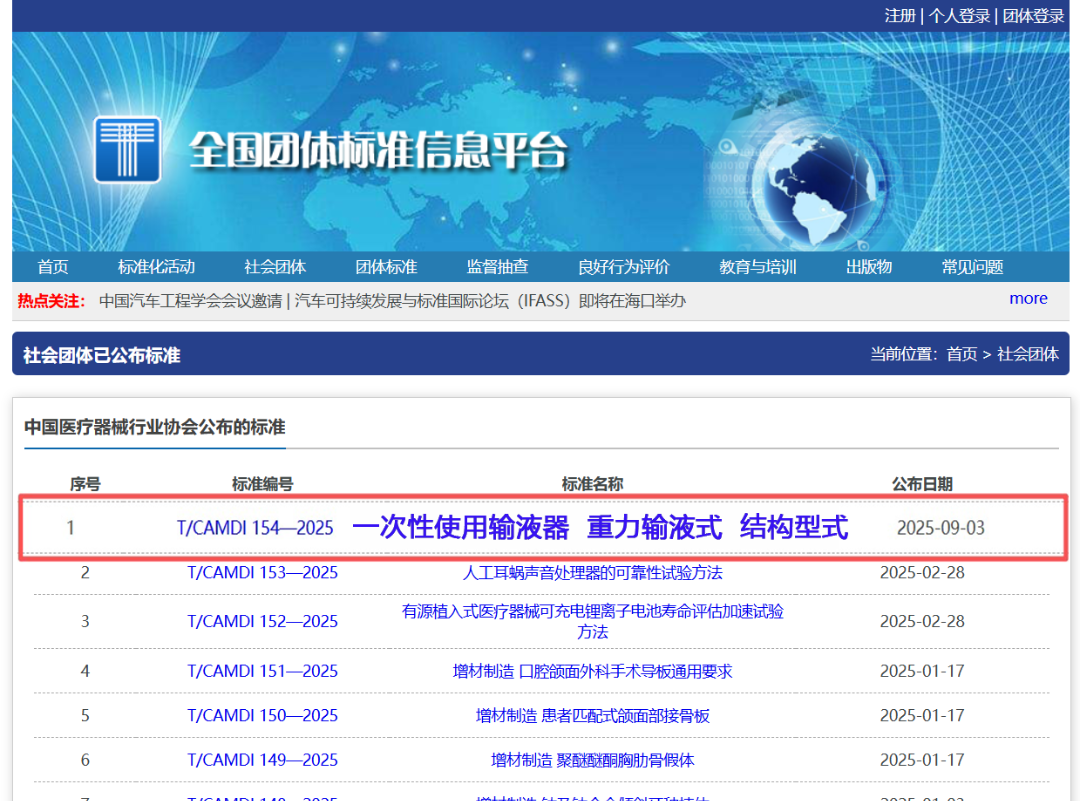The image size is (1080, 801).
Task: Click 首页 in the breadcrumb
Action: tap(962, 354)
